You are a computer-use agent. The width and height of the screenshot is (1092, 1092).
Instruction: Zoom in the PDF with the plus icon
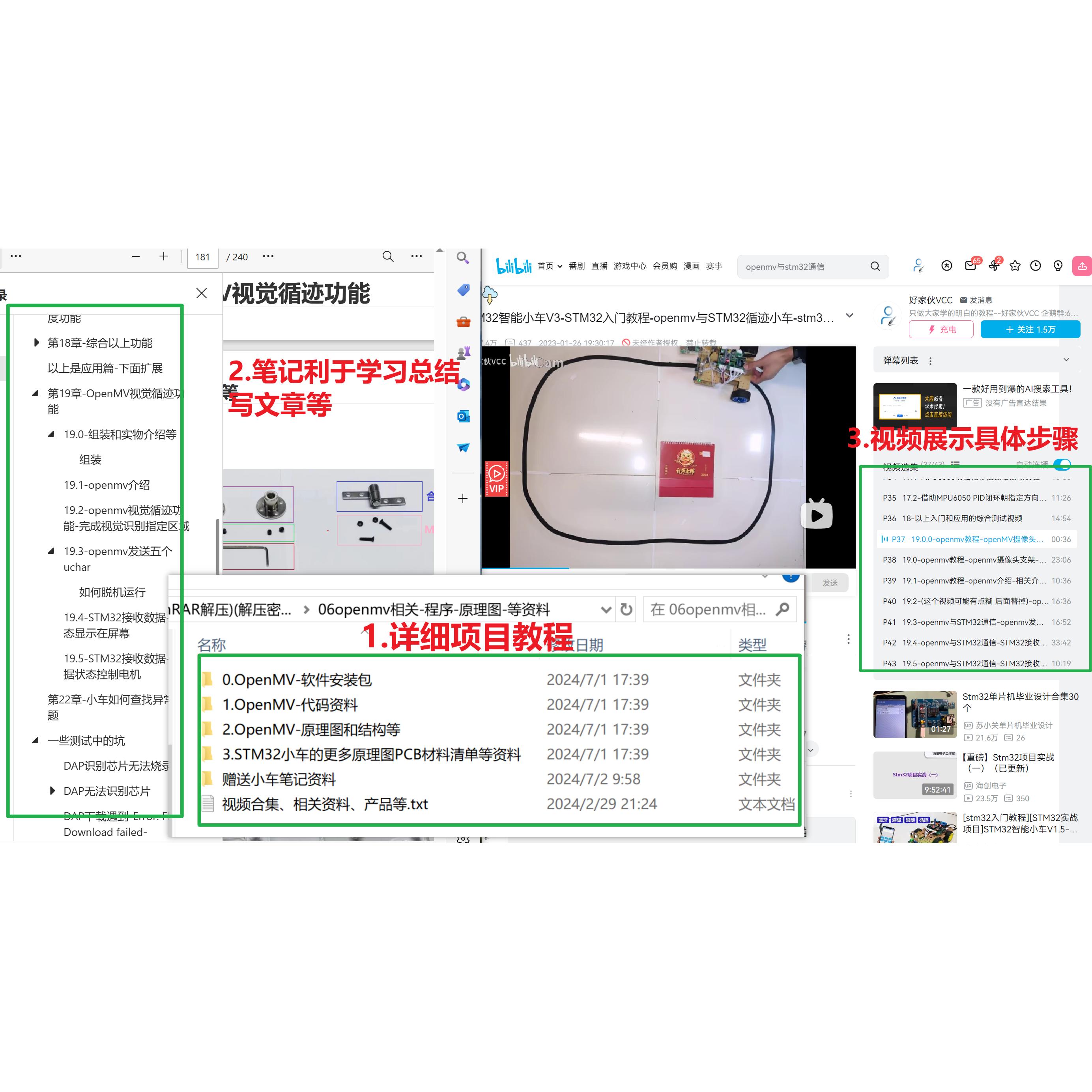tap(164, 256)
